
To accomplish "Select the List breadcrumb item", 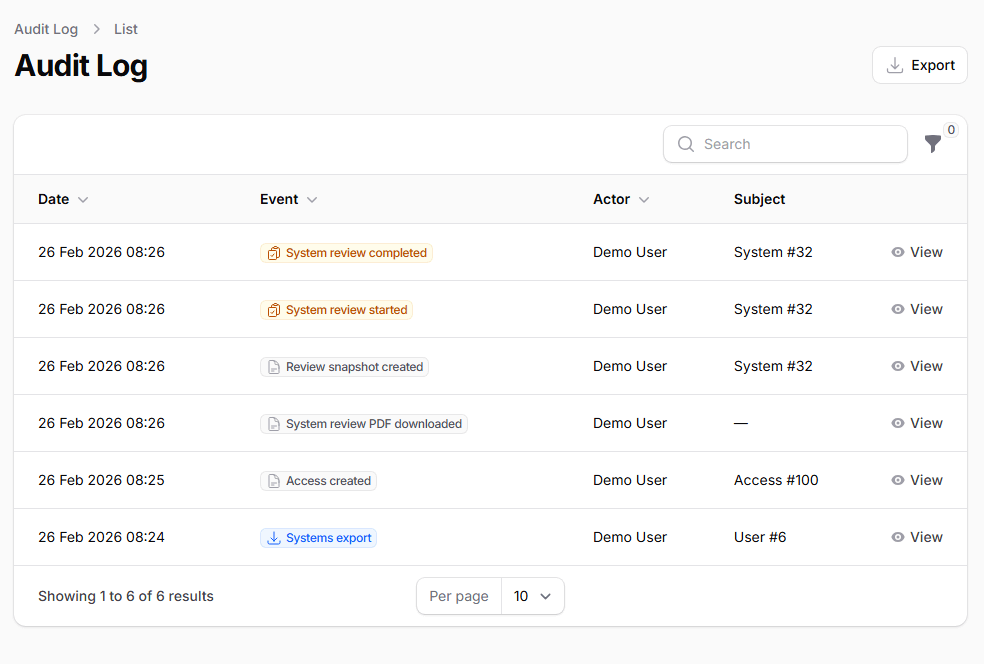I will tap(125, 29).
